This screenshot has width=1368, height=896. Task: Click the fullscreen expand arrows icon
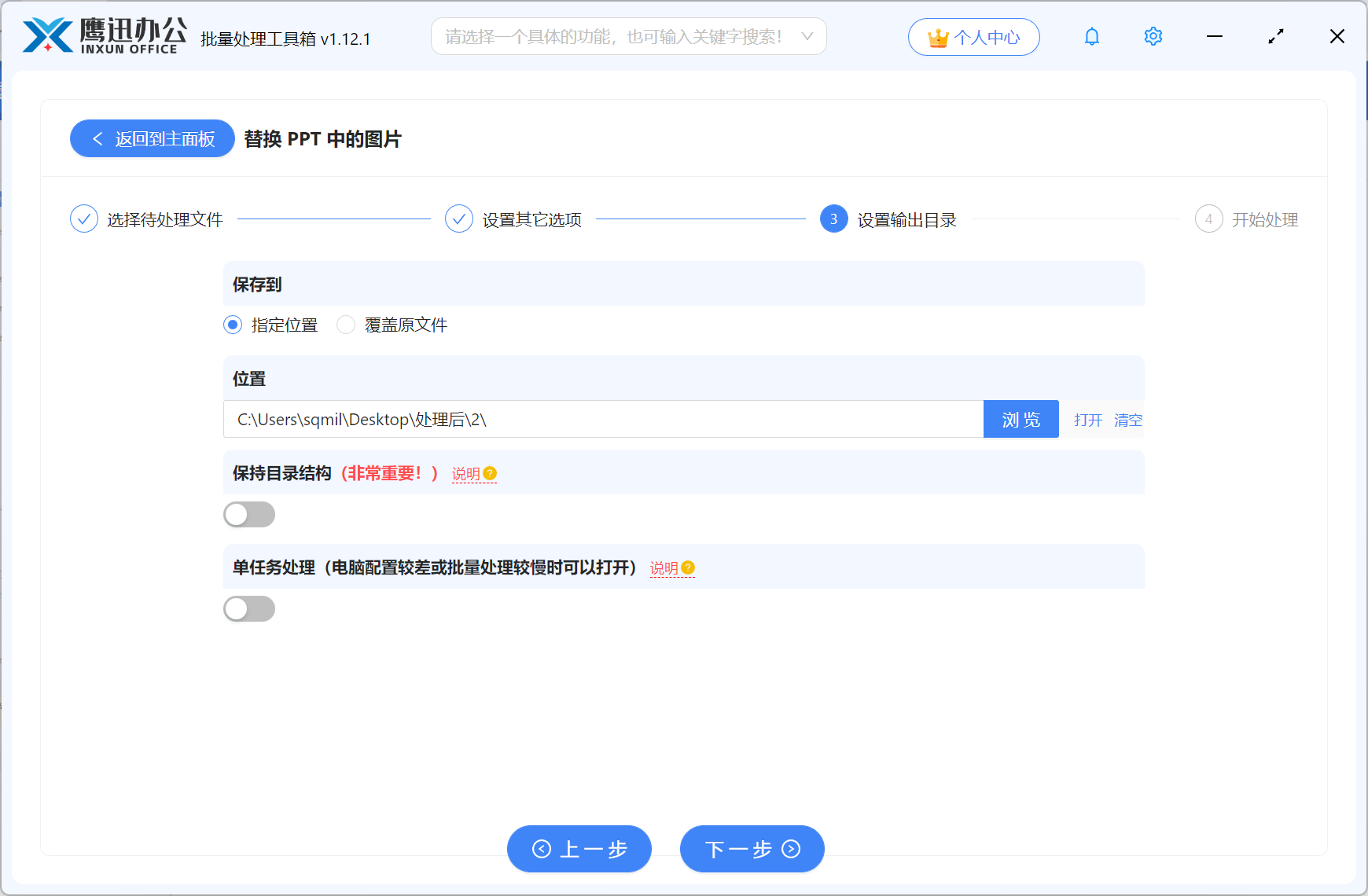point(1276,36)
